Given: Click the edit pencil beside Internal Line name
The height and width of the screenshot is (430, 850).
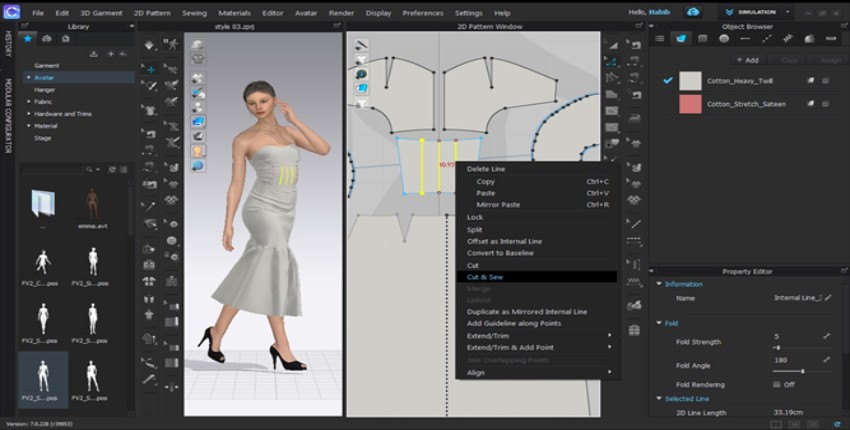Looking at the screenshot, I should click(x=828, y=298).
